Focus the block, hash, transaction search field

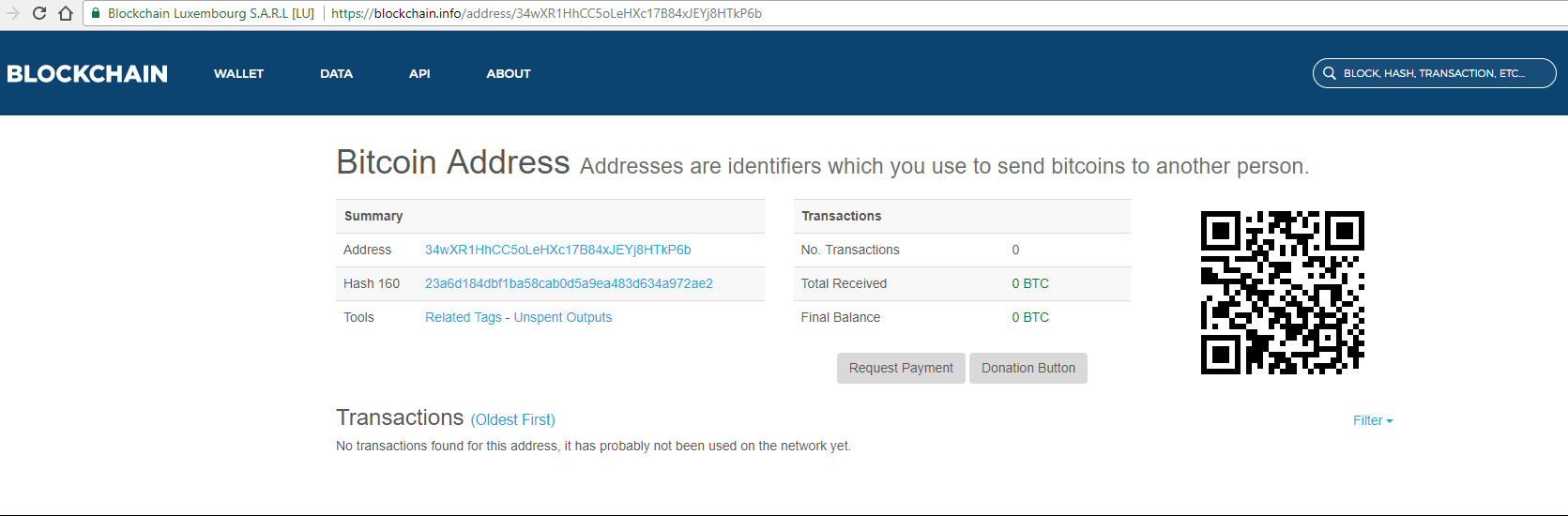[x=1435, y=73]
